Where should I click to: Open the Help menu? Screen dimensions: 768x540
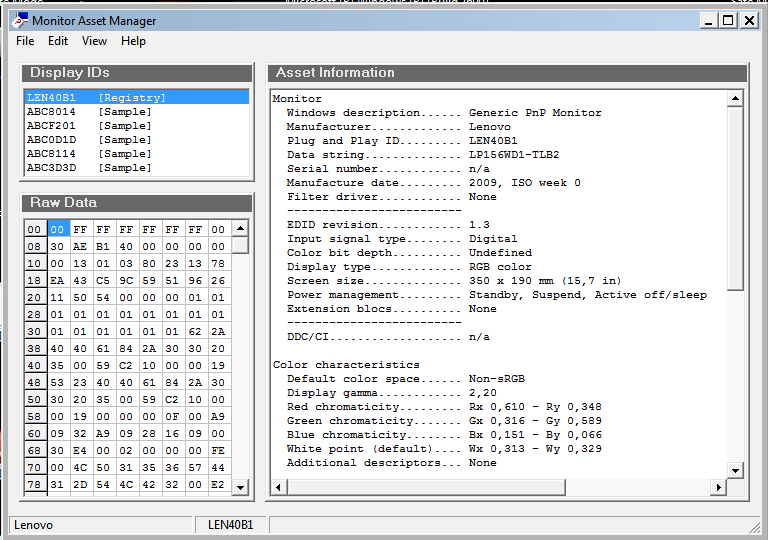pos(133,41)
